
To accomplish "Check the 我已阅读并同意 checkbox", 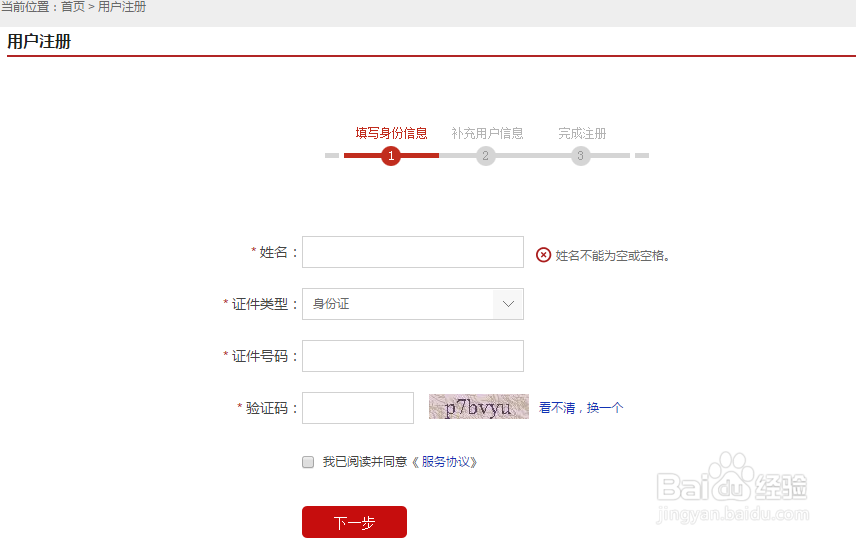I will (308, 462).
